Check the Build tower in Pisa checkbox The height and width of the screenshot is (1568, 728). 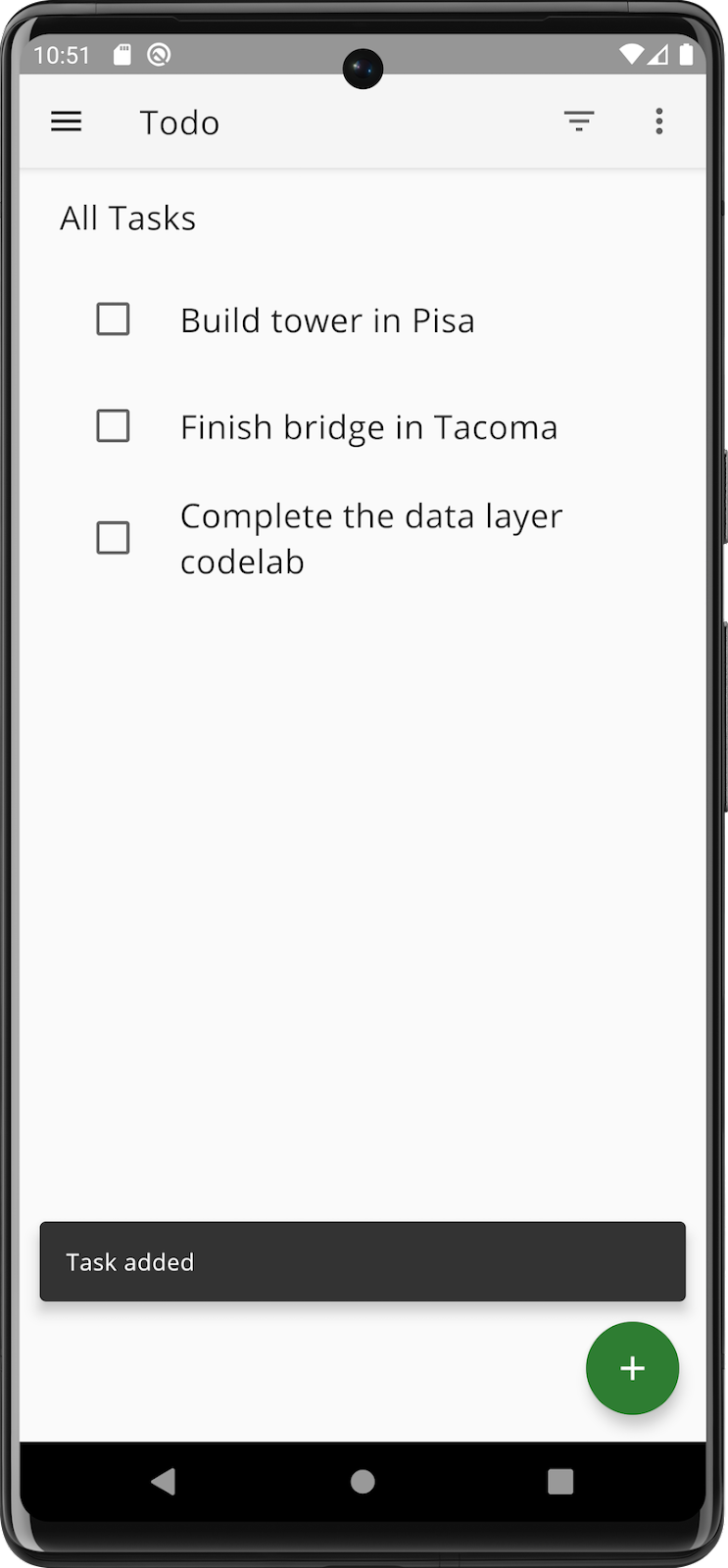pos(113,318)
